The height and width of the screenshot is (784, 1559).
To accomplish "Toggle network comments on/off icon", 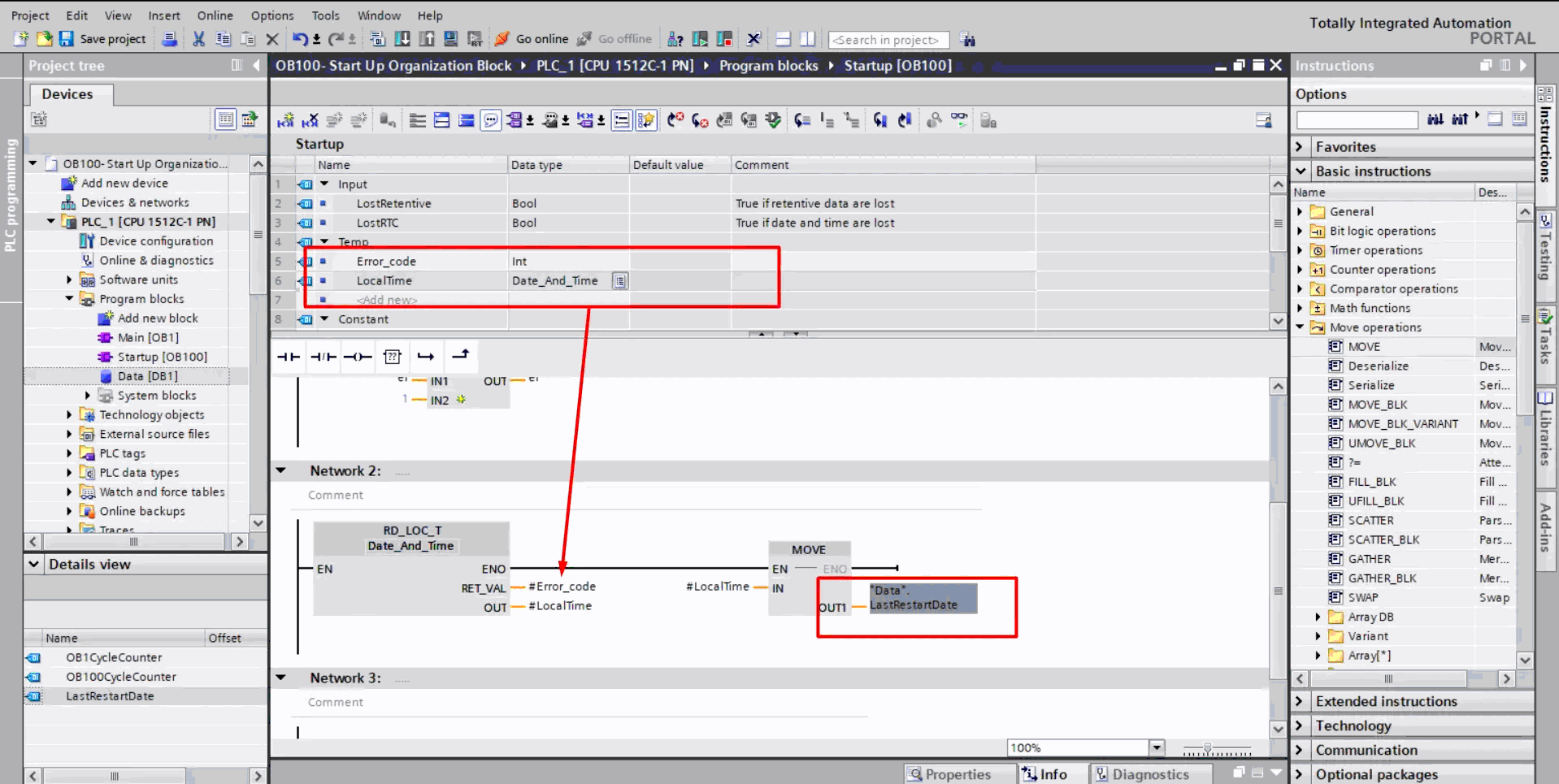I will click(x=622, y=120).
